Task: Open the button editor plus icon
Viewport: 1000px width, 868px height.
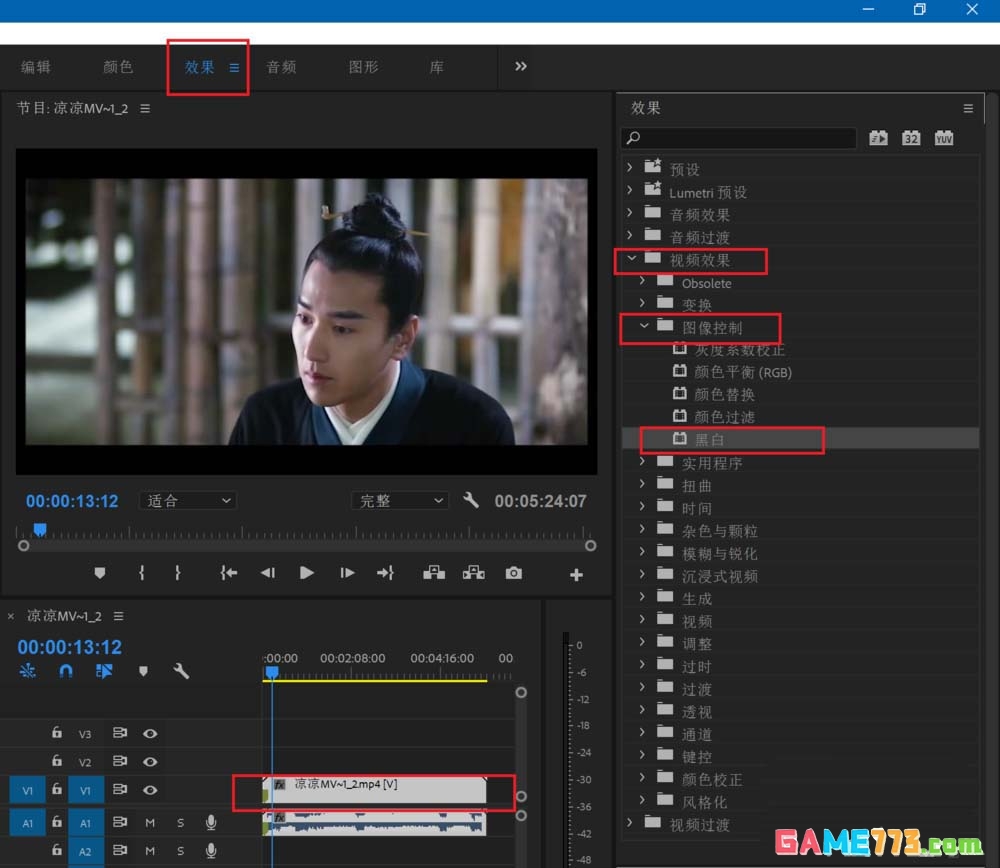Action: (x=576, y=575)
